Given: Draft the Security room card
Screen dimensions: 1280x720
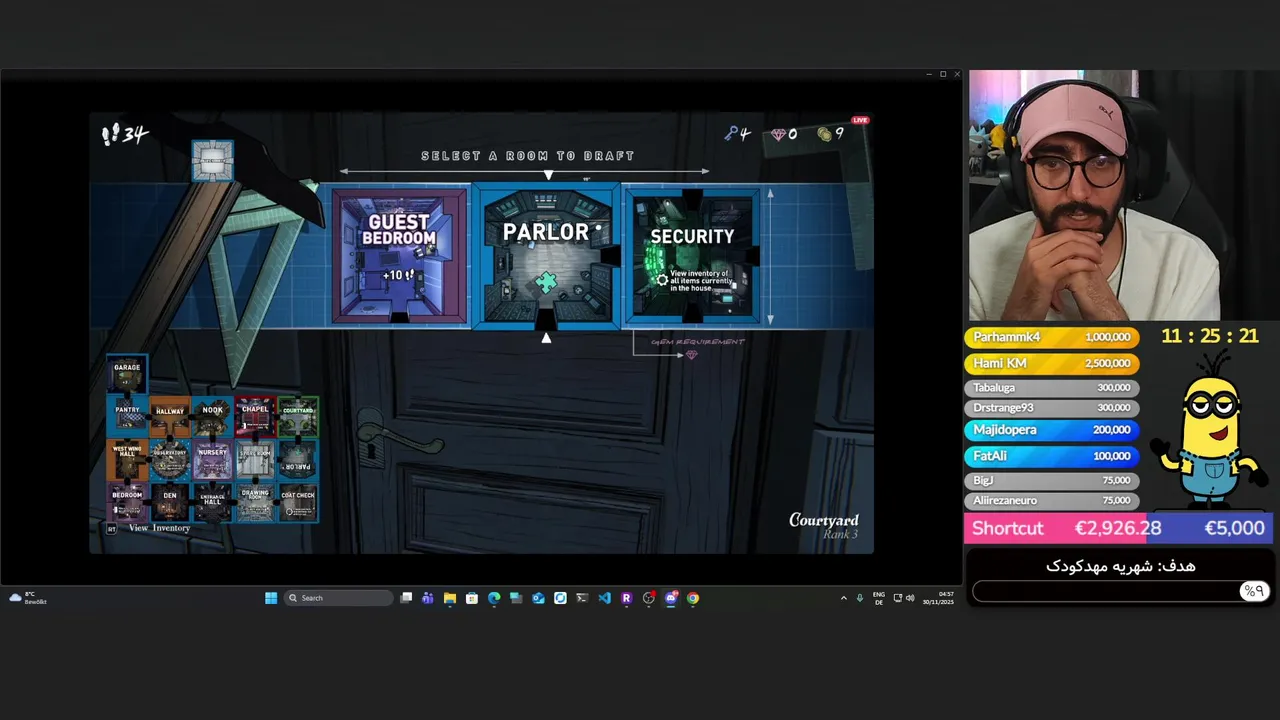Looking at the screenshot, I should pos(692,255).
